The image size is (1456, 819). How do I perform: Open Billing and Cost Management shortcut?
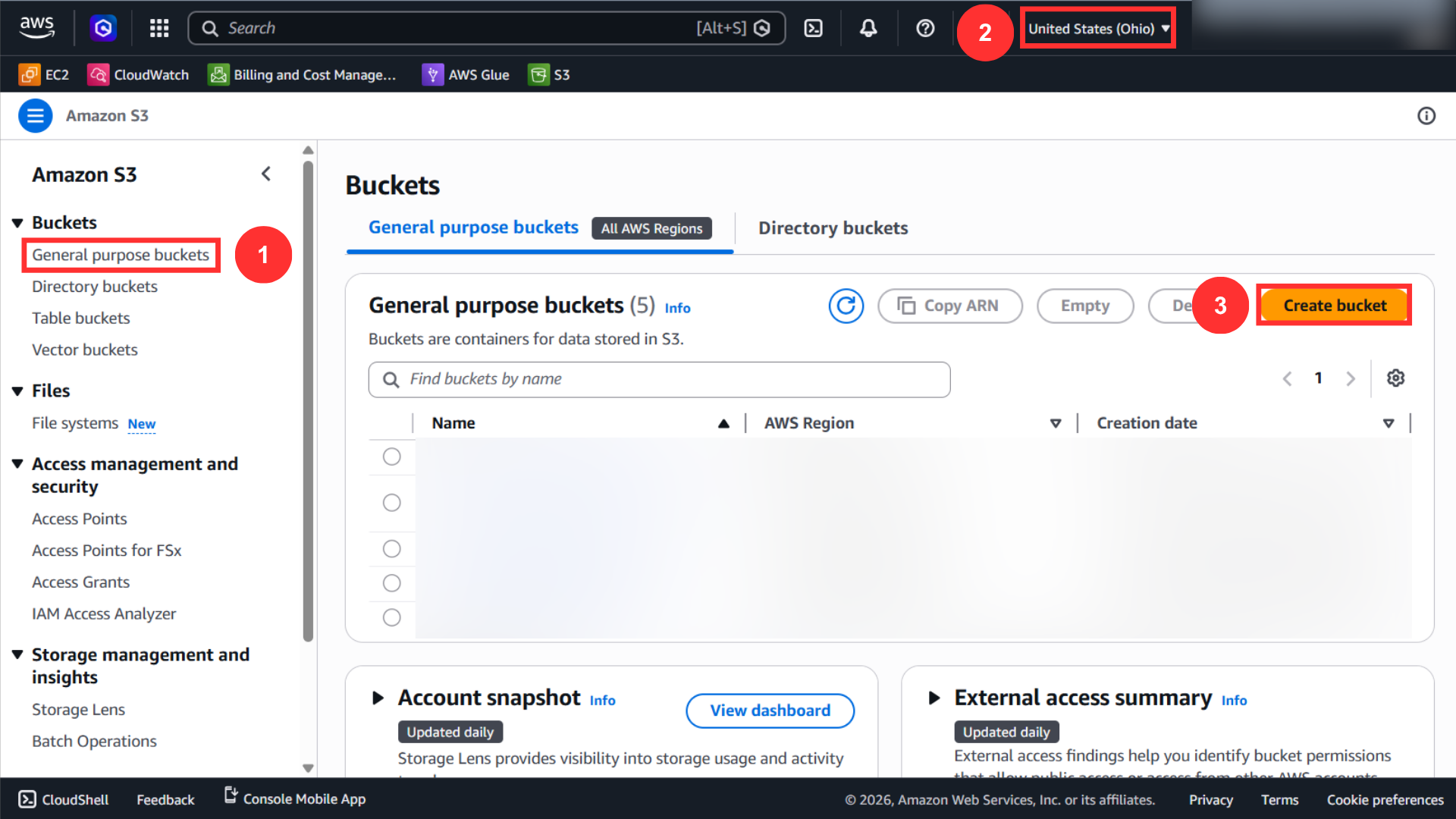tap(302, 74)
